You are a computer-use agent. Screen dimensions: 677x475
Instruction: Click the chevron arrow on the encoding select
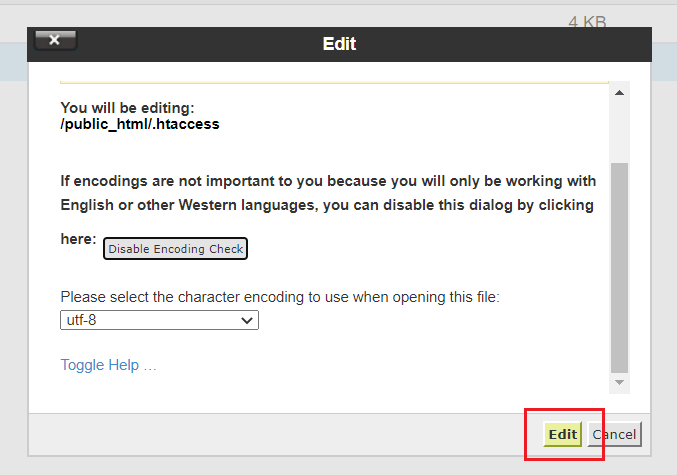(247, 320)
